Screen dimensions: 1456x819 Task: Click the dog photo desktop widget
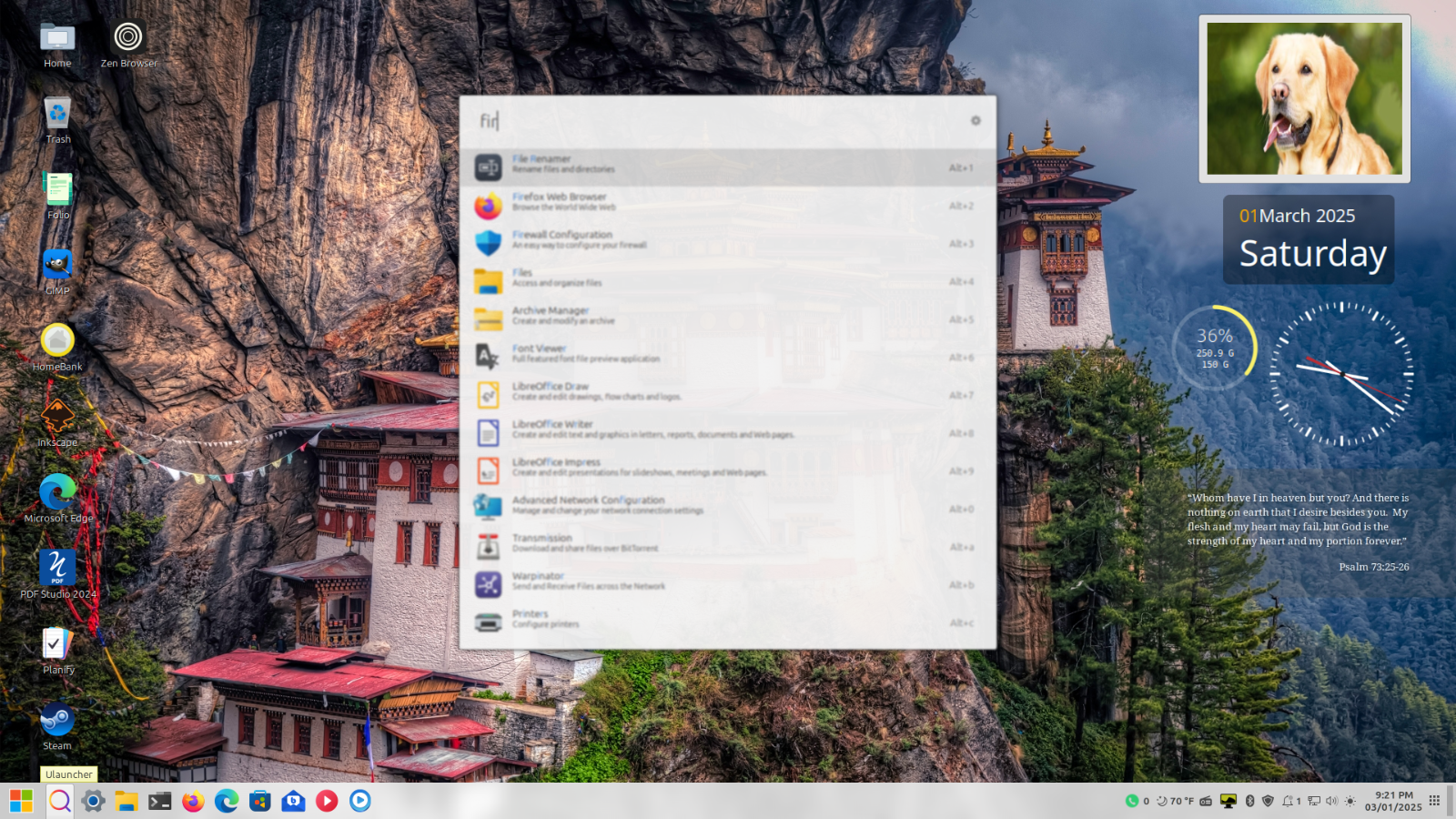(1305, 98)
